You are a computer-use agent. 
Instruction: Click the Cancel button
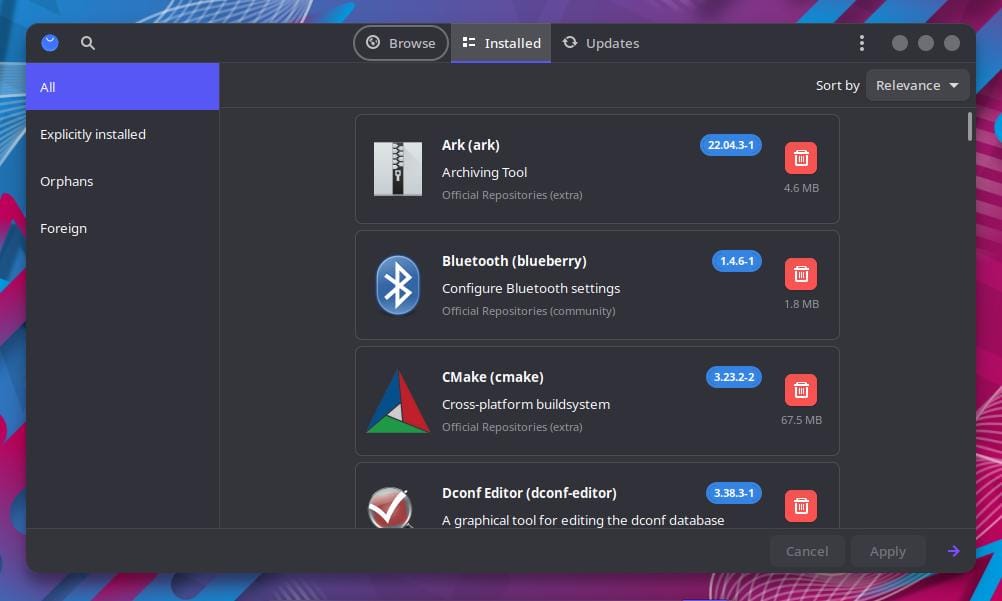(807, 551)
